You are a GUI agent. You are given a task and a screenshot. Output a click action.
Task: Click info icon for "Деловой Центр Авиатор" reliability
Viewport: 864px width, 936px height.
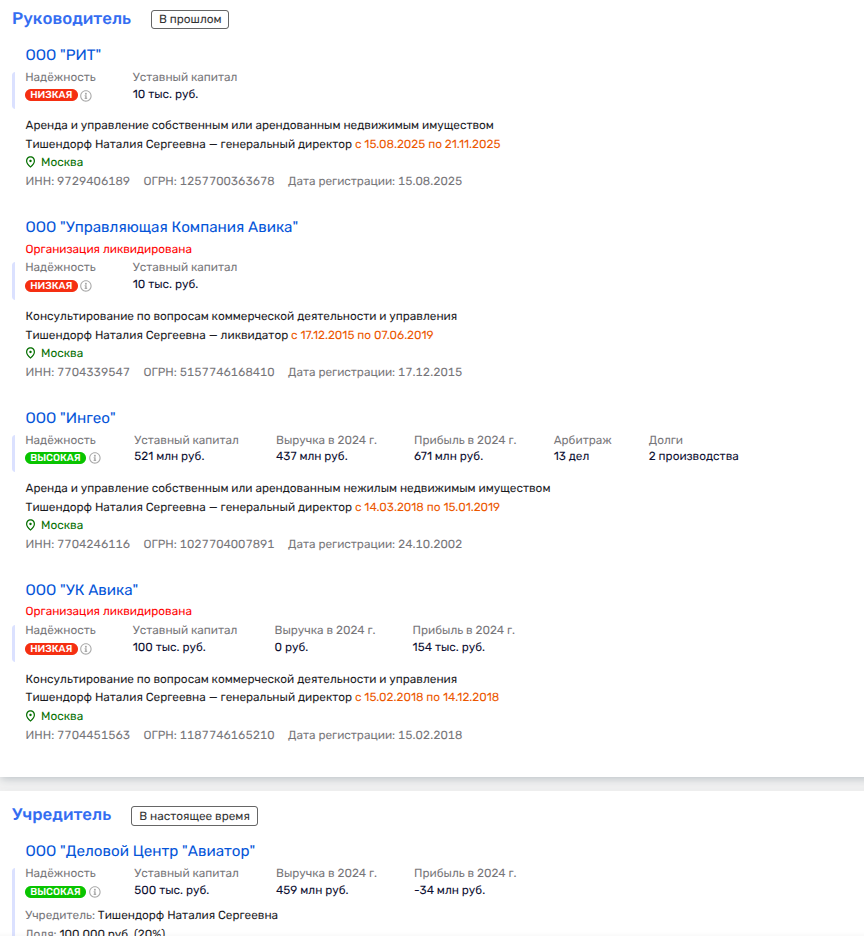coord(95,892)
